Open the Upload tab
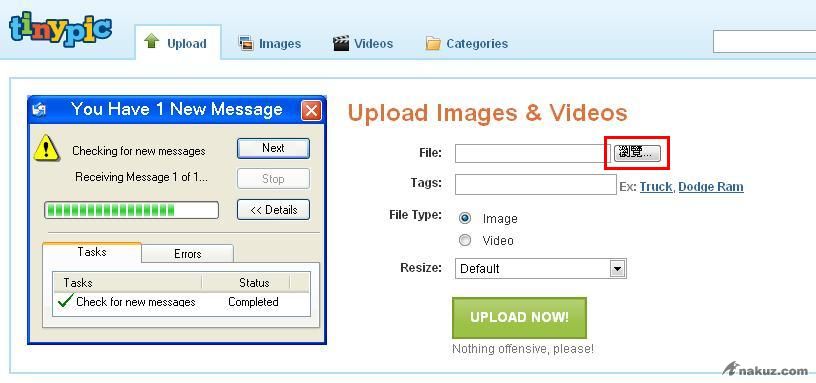This screenshot has width=816, height=383. point(177,43)
